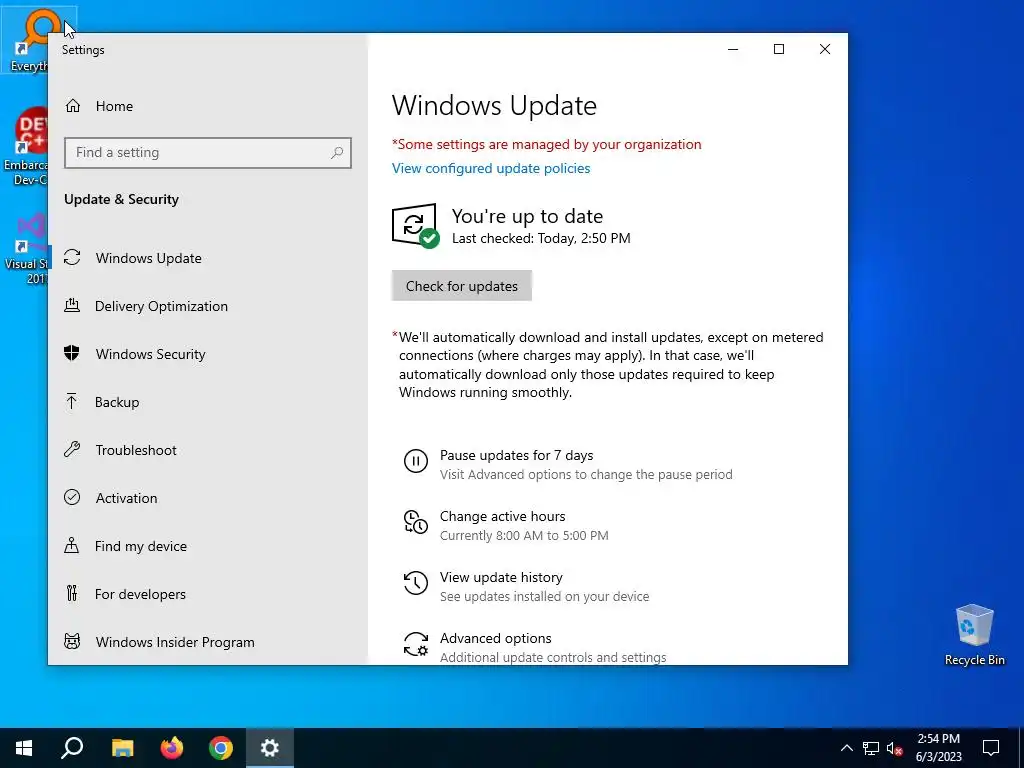Image resolution: width=1024 pixels, height=768 pixels.
Task: Click the Windows Update sync icon in sidebar
Action: [72, 257]
